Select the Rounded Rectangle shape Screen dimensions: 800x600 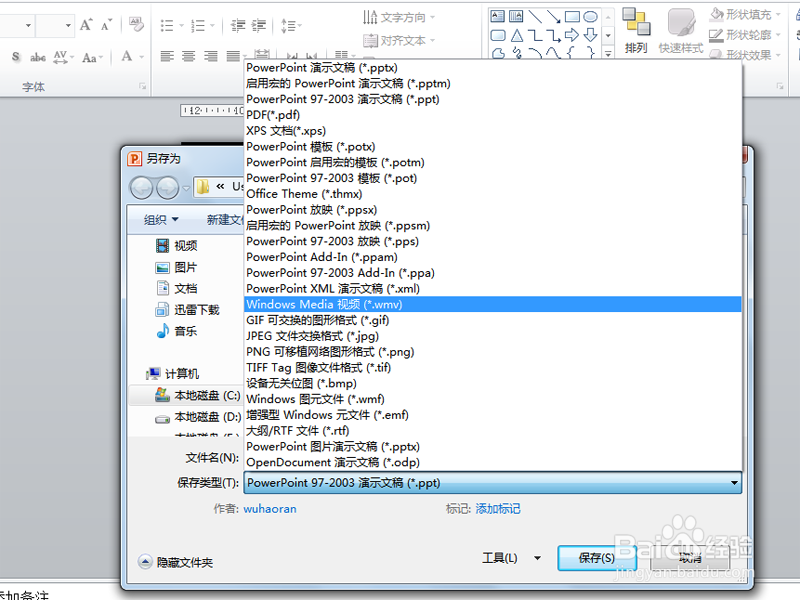coord(497,35)
